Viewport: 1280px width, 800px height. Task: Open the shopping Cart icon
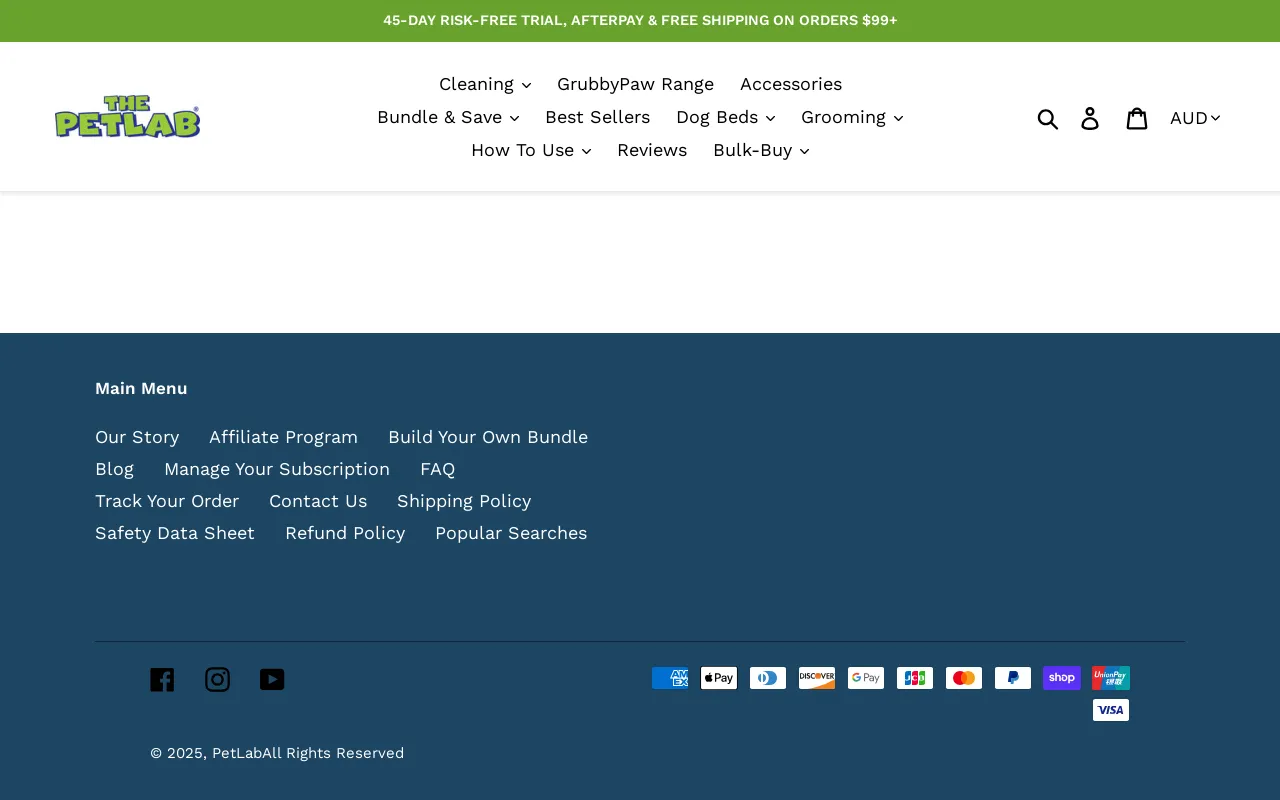[x=1137, y=117]
